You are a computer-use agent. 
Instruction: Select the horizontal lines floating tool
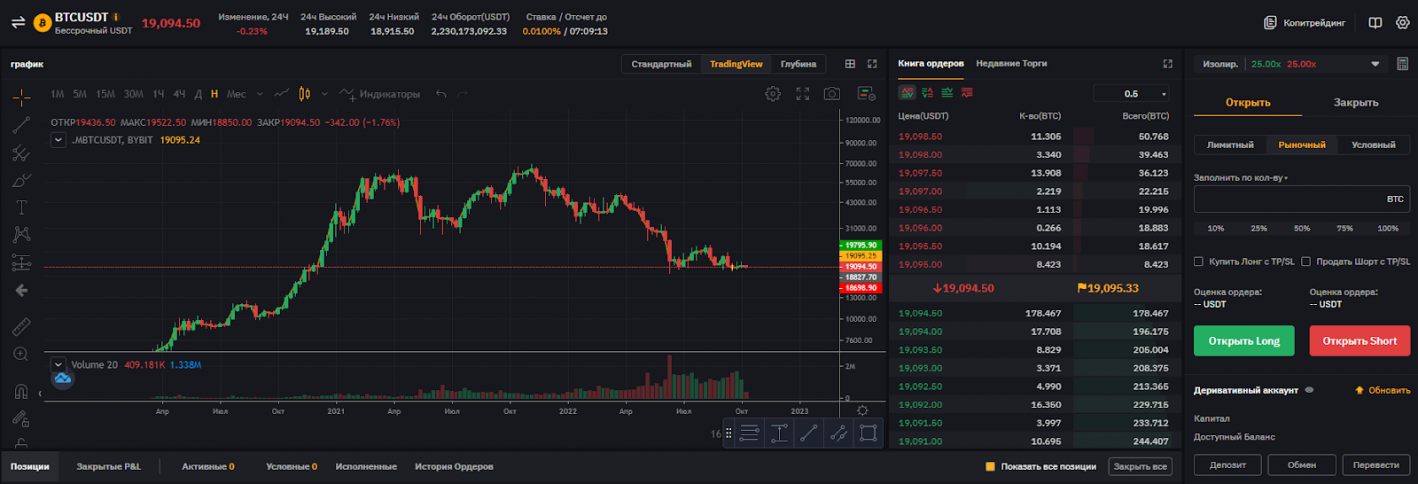pos(750,433)
